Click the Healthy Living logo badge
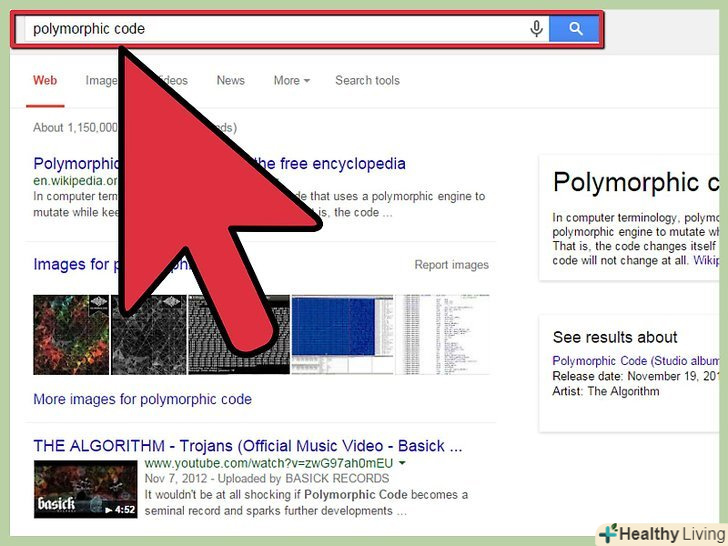This screenshot has width=728, height=546. click(663, 534)
